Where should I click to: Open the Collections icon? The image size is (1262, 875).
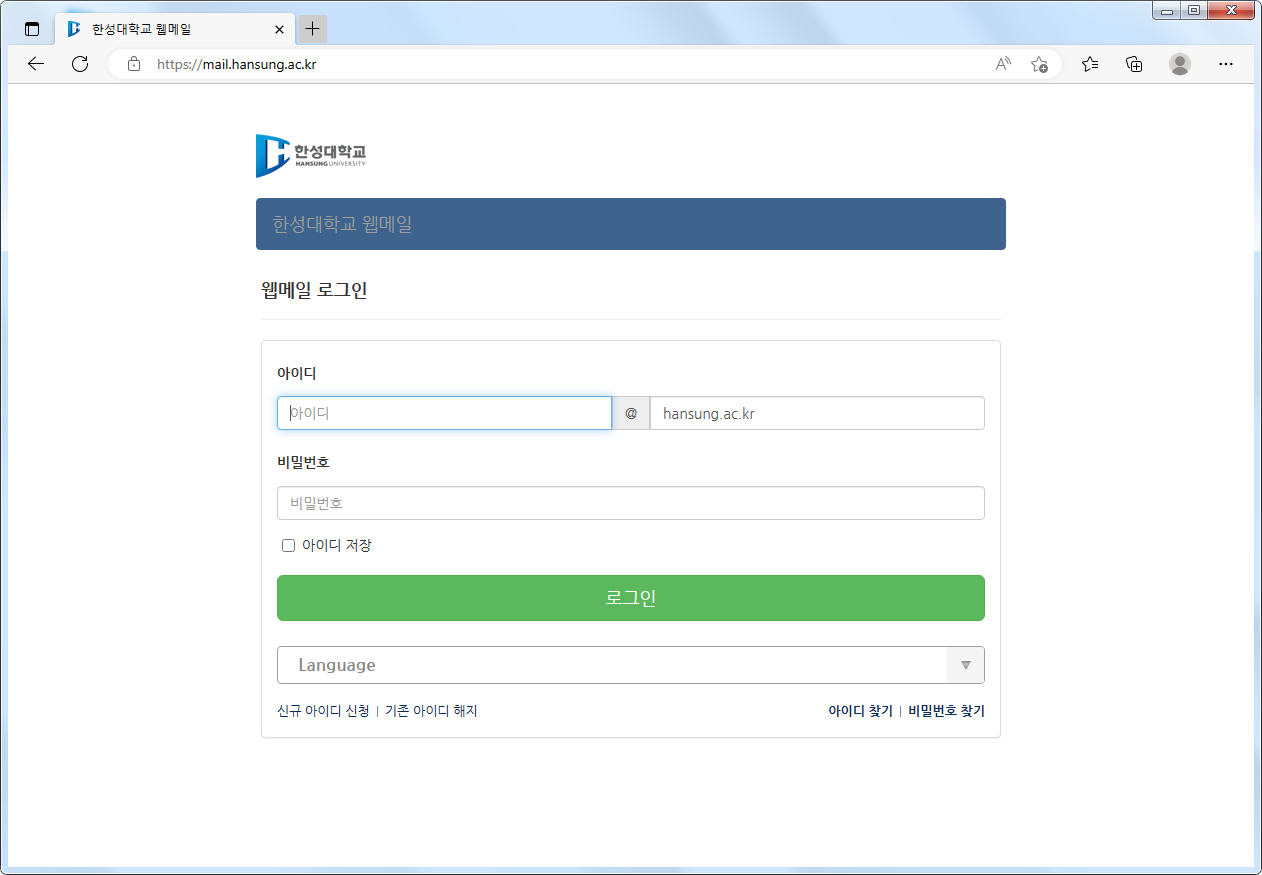point(1134,64)
